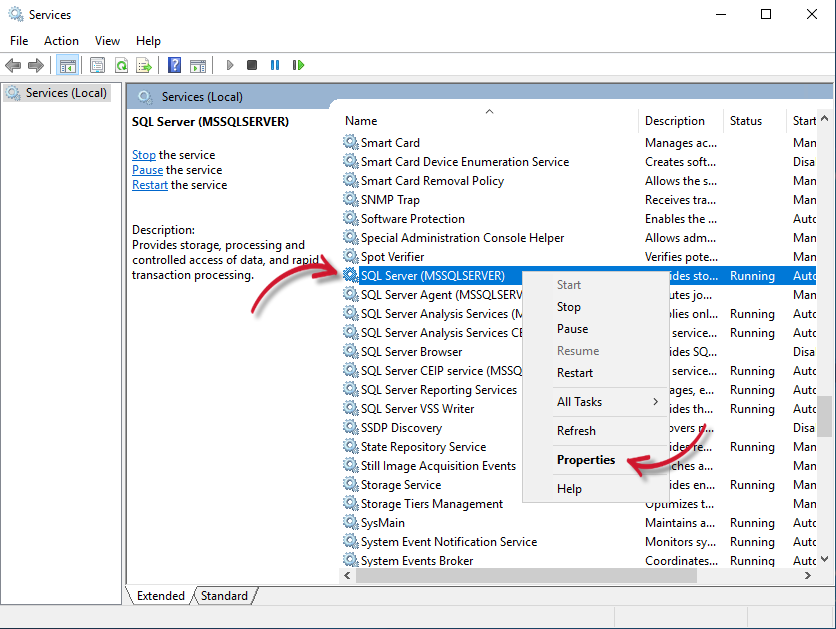
Task: Restart the service using the toolbar icon
Action: (x=299, y=64)
